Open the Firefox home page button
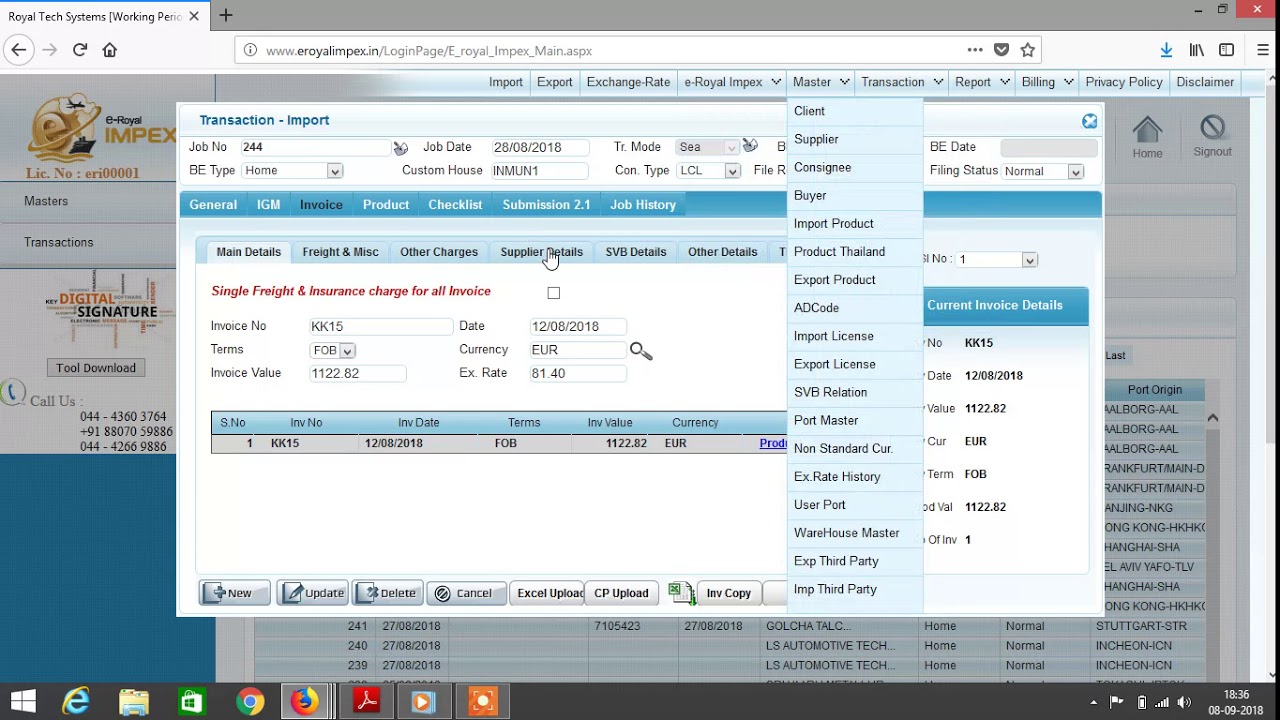 tap(110, 50)
